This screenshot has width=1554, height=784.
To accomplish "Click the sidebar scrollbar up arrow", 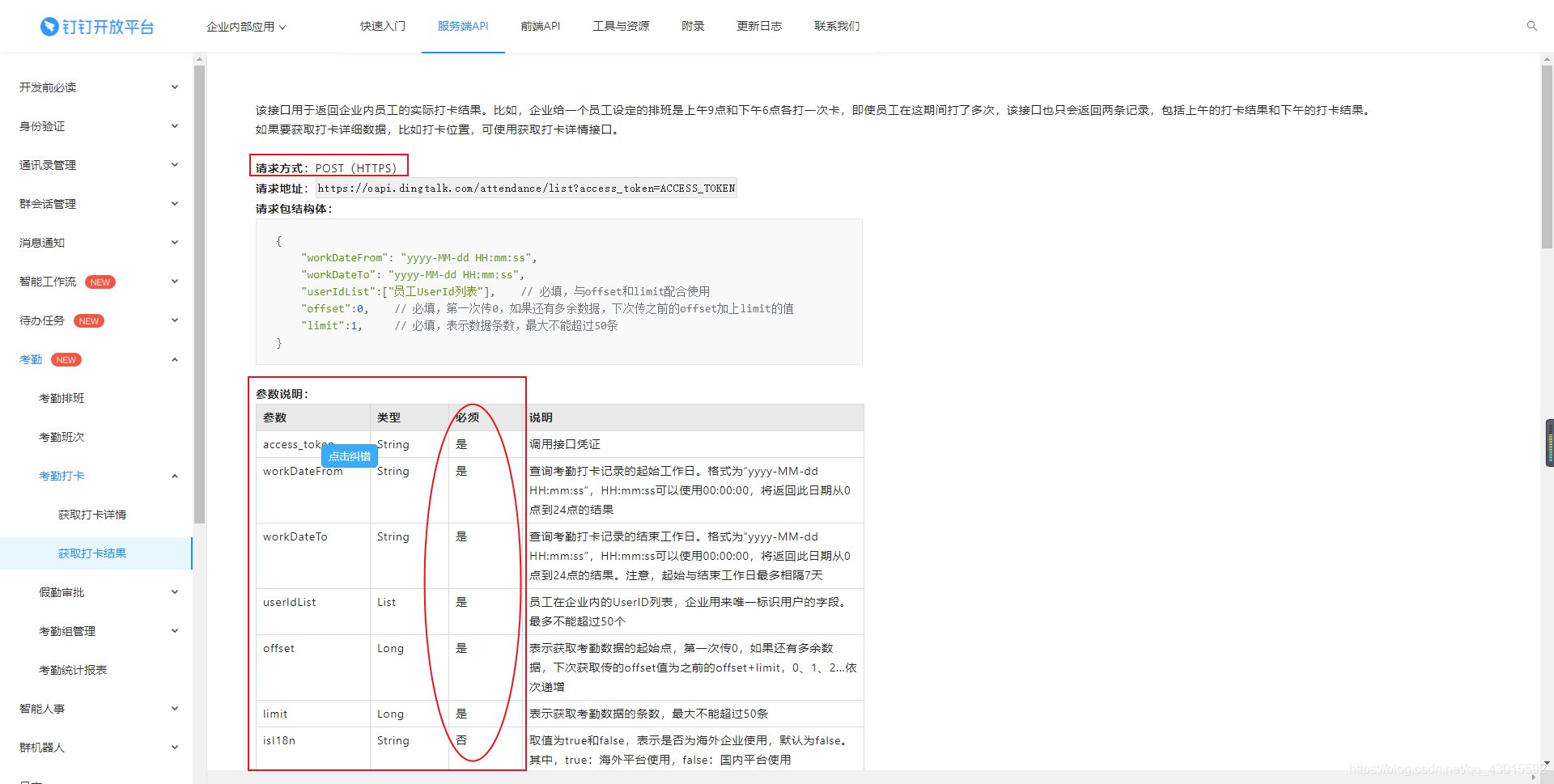I will pos(199,59).
